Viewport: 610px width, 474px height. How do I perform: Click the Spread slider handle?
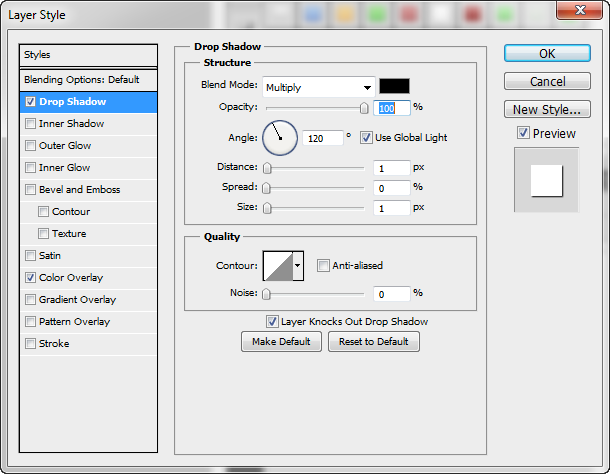pos(266,188)
